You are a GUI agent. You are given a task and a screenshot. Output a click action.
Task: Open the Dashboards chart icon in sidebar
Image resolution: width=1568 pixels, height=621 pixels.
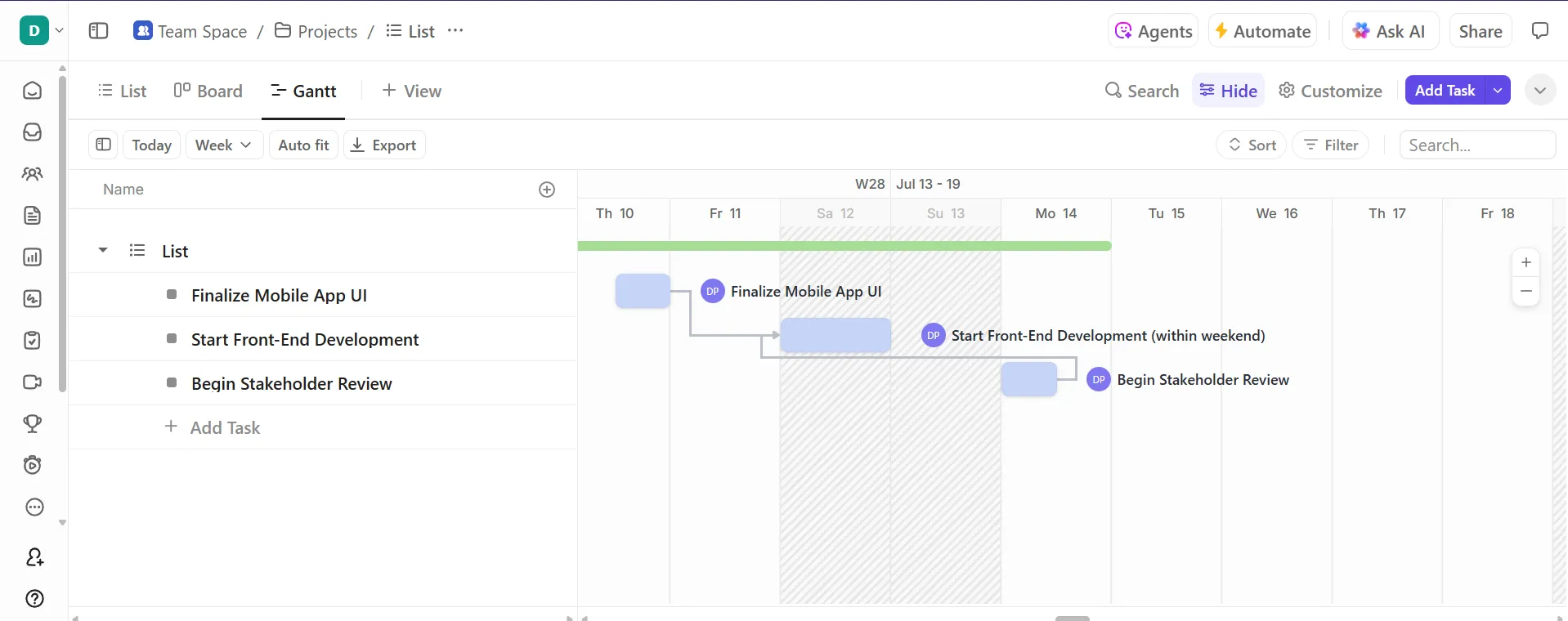[33, 257]
